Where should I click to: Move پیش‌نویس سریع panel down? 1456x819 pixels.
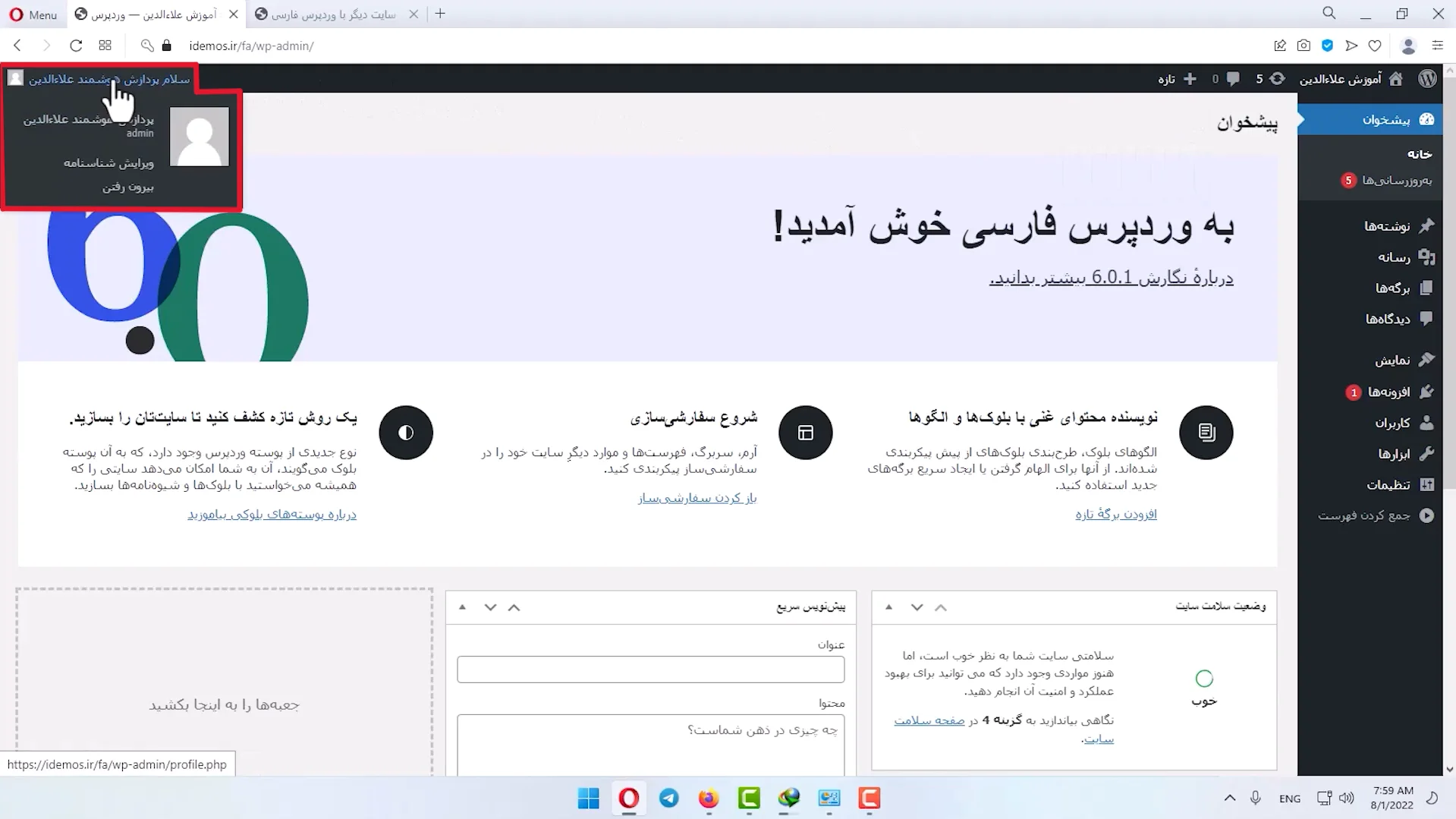click(490, 607)
